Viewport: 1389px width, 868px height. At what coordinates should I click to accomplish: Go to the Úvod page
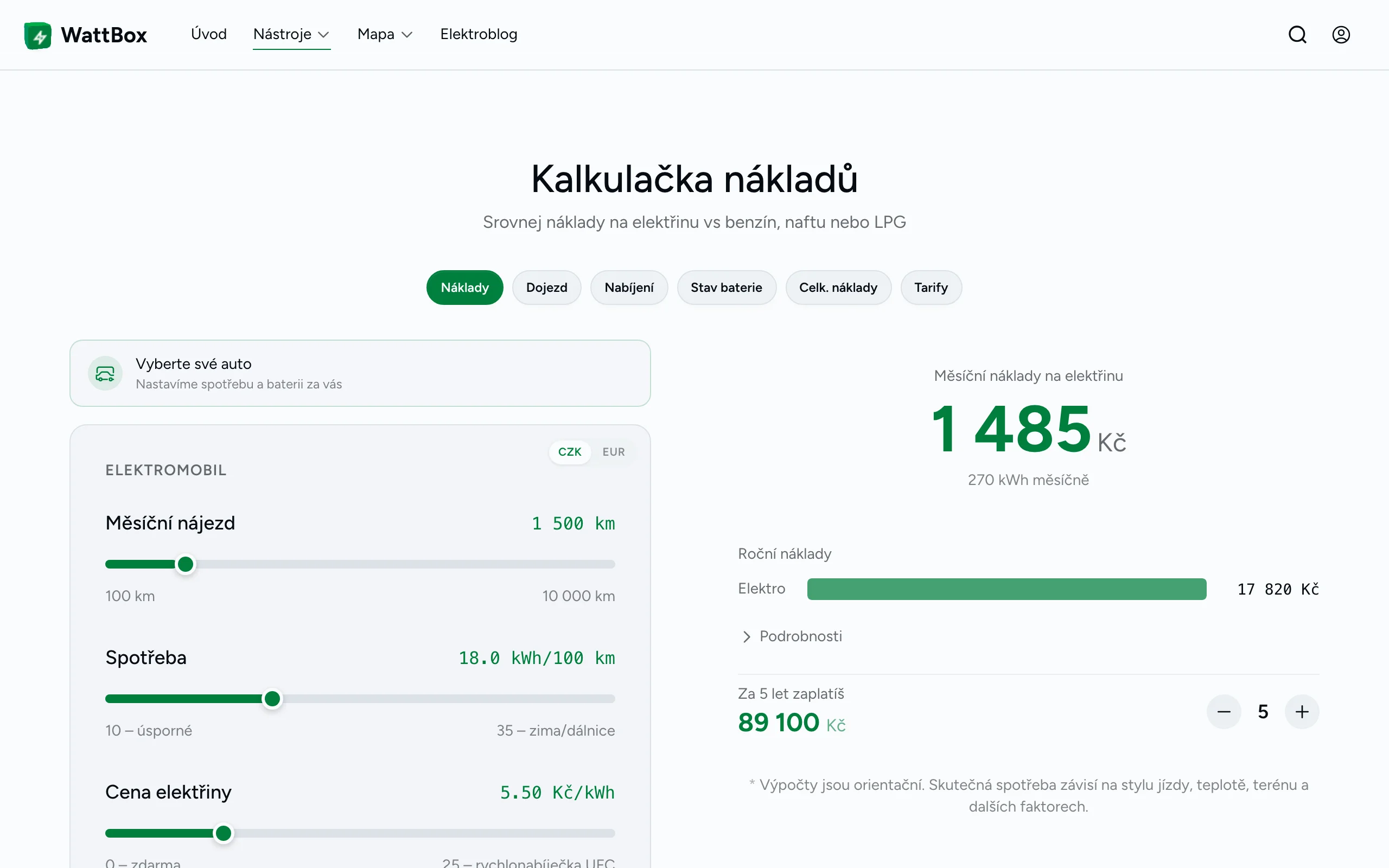point(208,34)
